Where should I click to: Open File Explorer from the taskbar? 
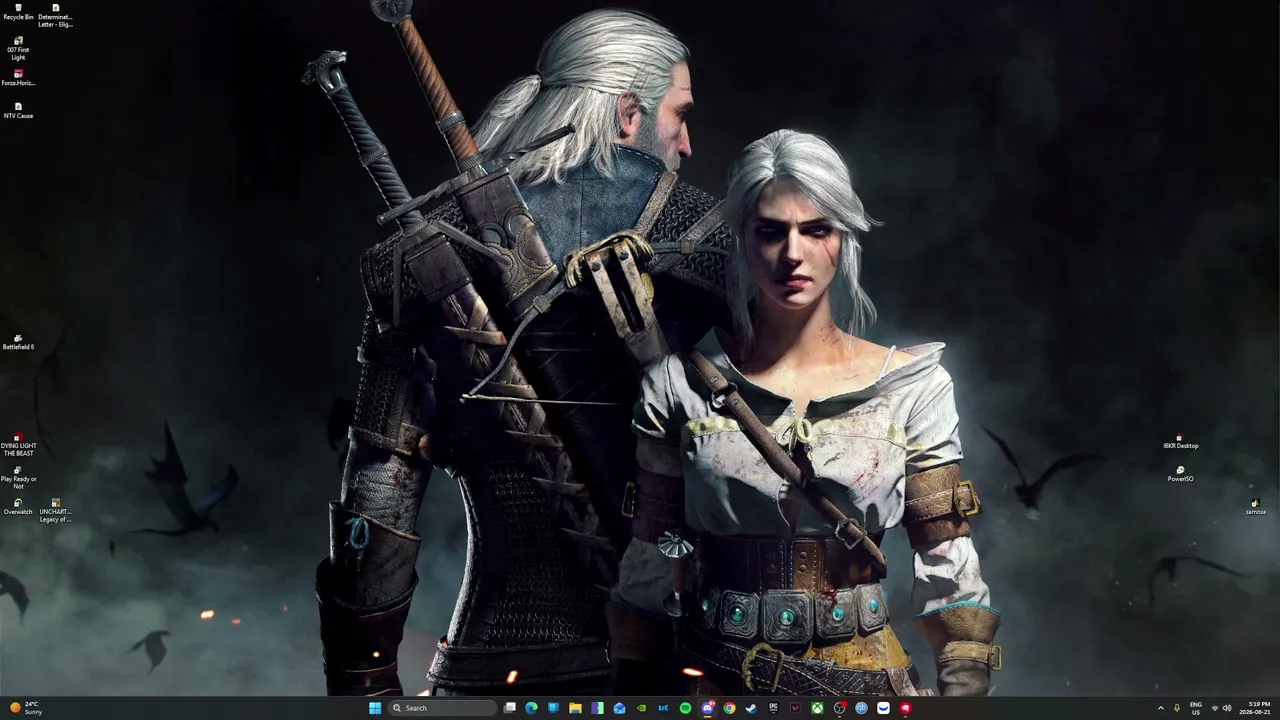[x=575, y=708]
